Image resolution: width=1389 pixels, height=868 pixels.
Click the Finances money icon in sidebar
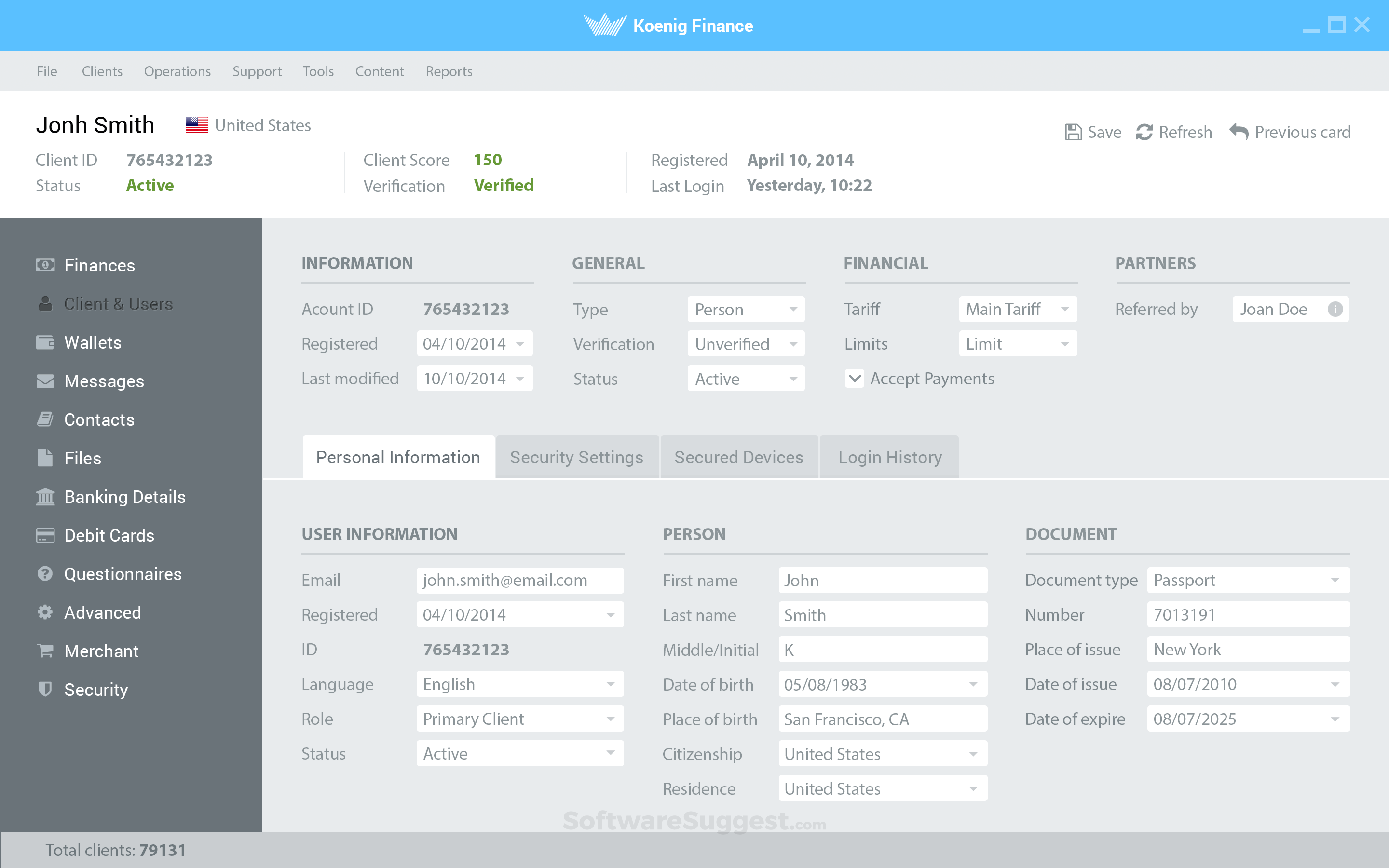(45, 265)
